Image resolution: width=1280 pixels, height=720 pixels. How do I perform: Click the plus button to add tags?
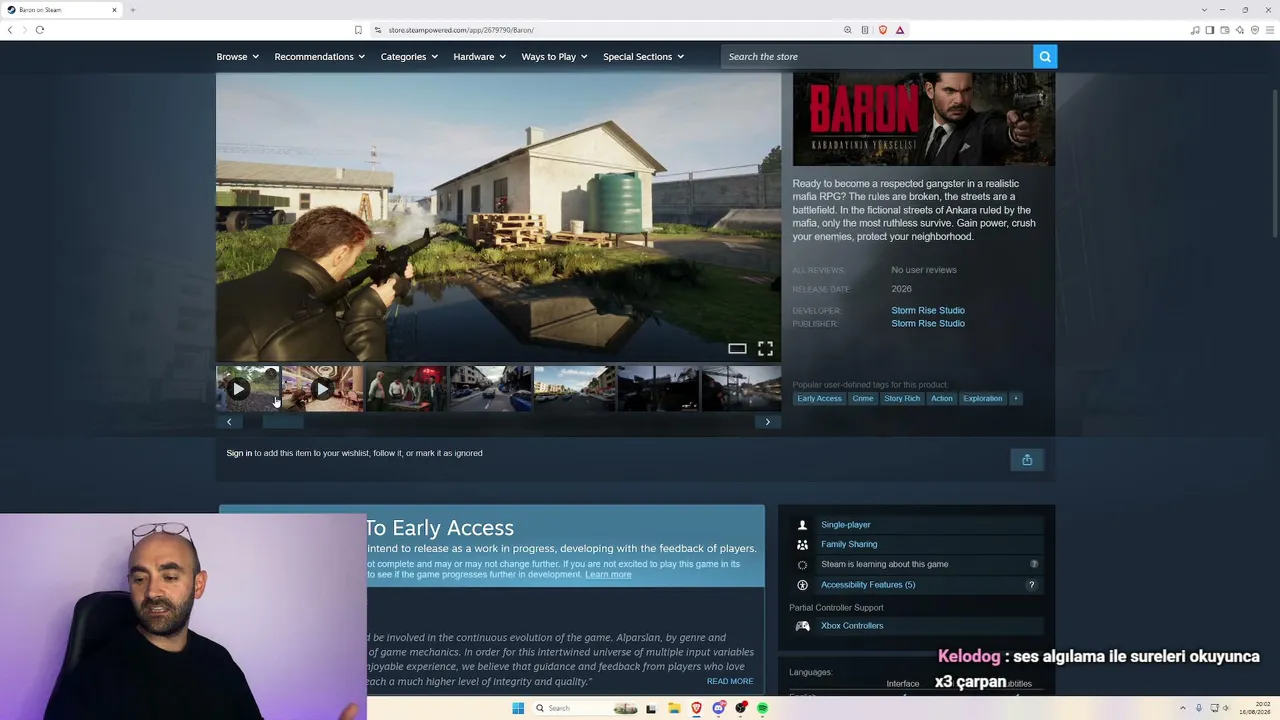pos(1016,399)
